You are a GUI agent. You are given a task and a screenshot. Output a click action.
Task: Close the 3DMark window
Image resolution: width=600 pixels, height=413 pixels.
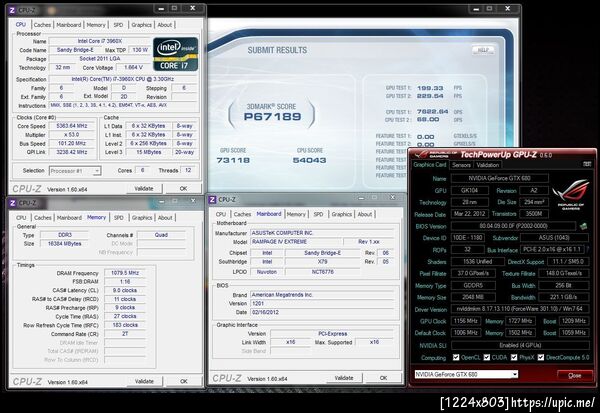point(507,8)
